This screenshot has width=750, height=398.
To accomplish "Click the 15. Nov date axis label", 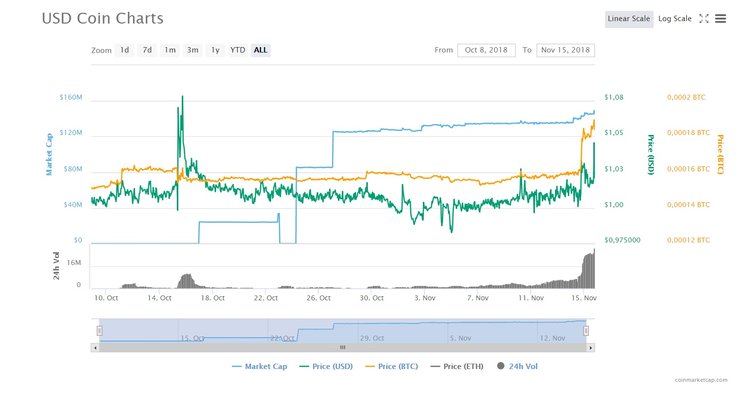I will coord(584,298).
